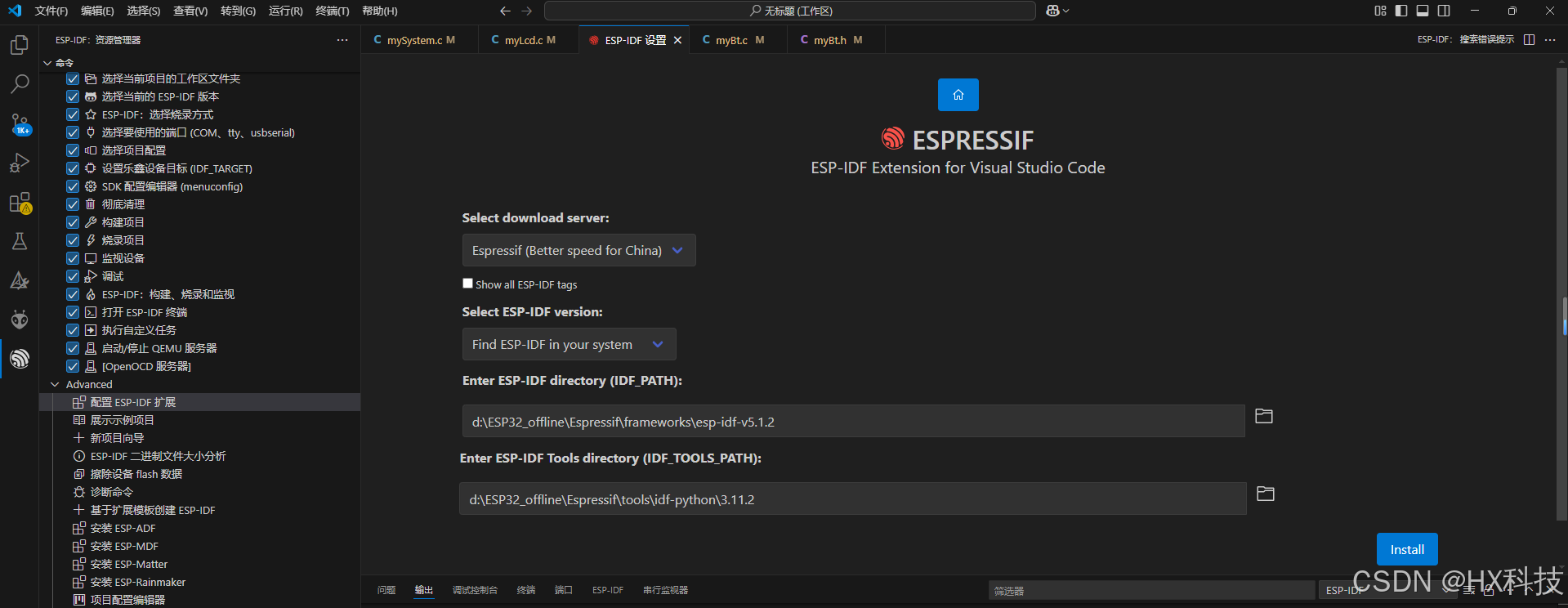Open ESP-IDF explorer panel more actions

click(x=342, y=39)
